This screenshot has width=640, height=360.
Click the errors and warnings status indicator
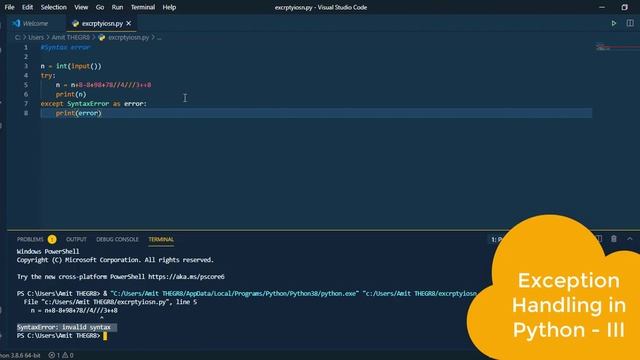point(61,356)
